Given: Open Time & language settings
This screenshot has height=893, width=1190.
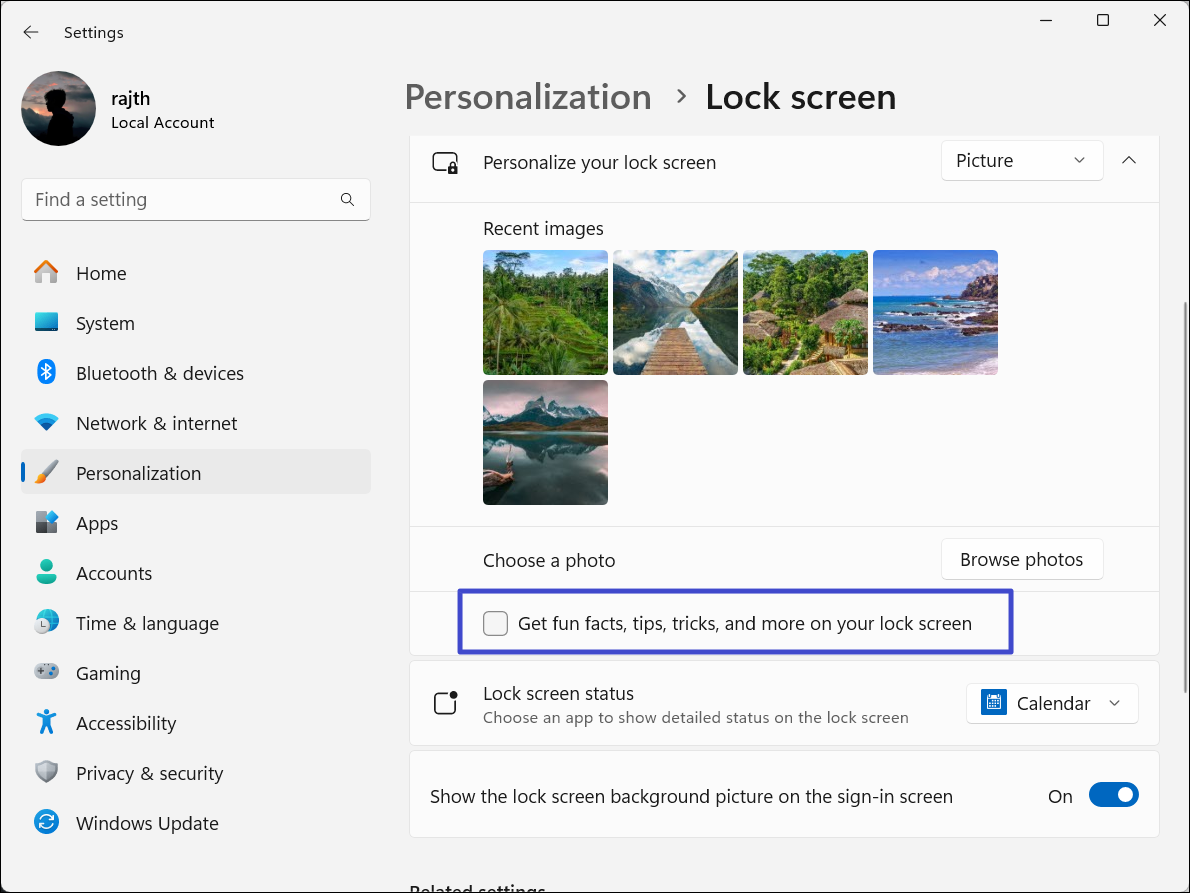Looking at the screenshot, I should tap(147, 623).
